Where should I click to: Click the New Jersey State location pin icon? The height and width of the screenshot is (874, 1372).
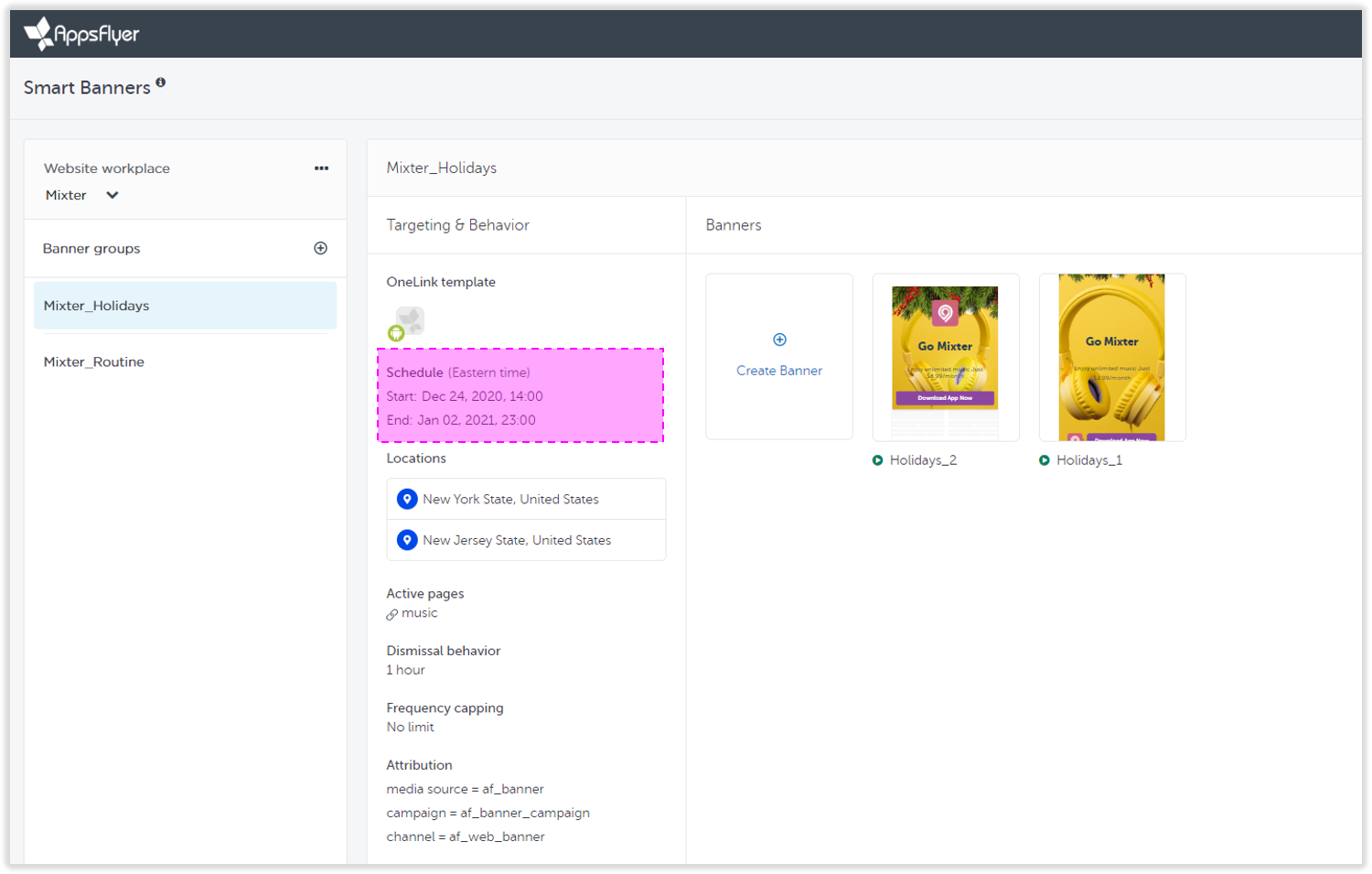(x=407, y=540)
